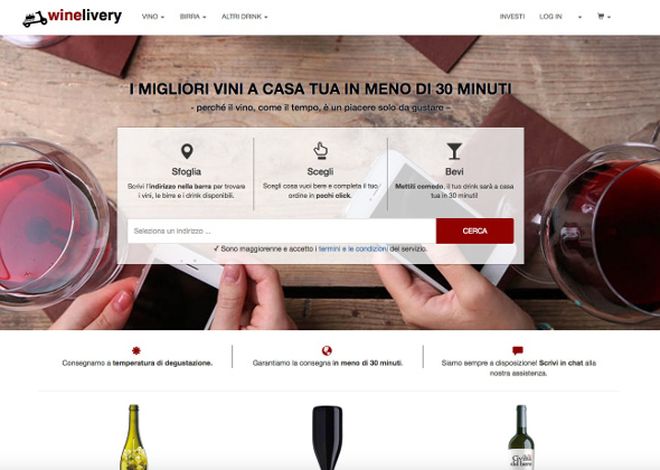
Task: Click the red CERCA button
Action: 475,231
